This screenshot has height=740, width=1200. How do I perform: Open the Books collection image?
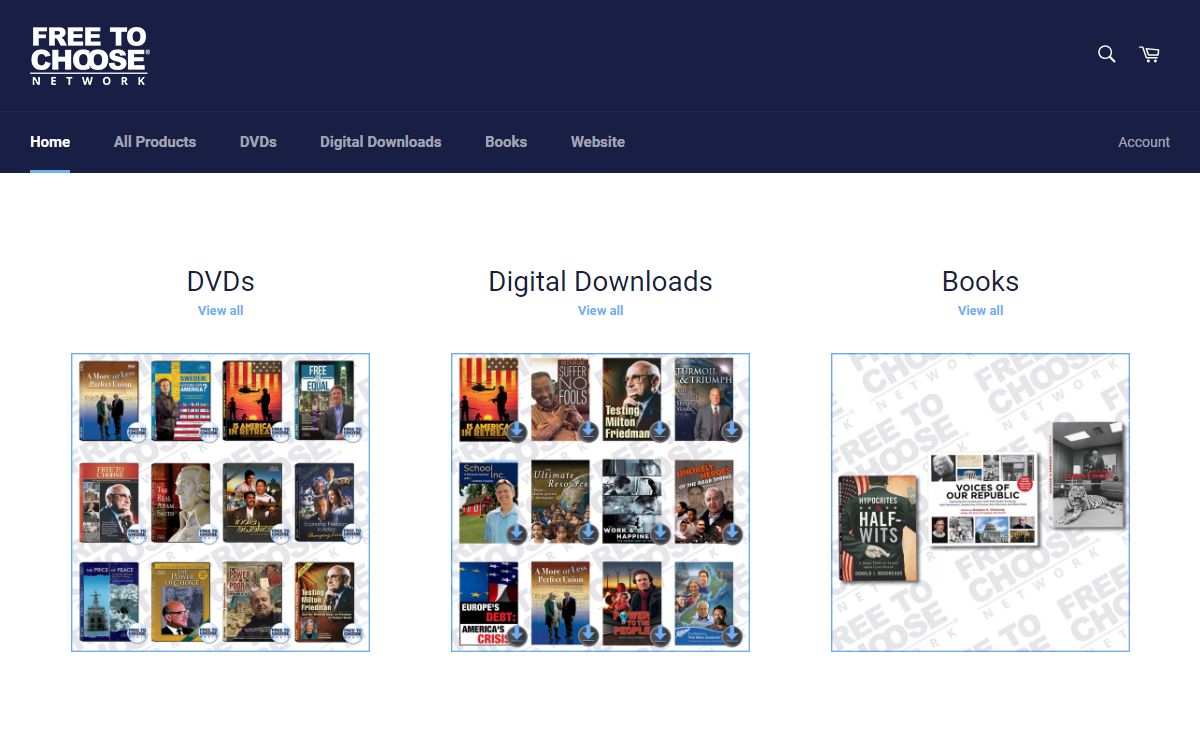pos(980,502)
